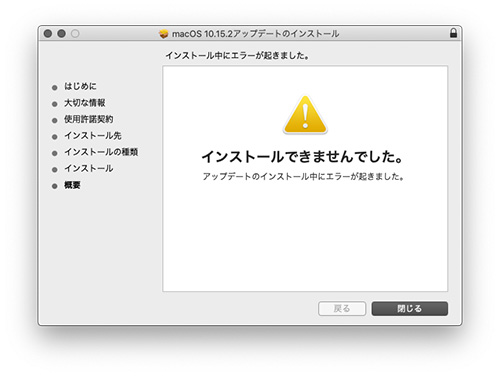Select the インストール step in sidebar
The image size is (500, 376).
pyautogui.click(x=88, y=168)
